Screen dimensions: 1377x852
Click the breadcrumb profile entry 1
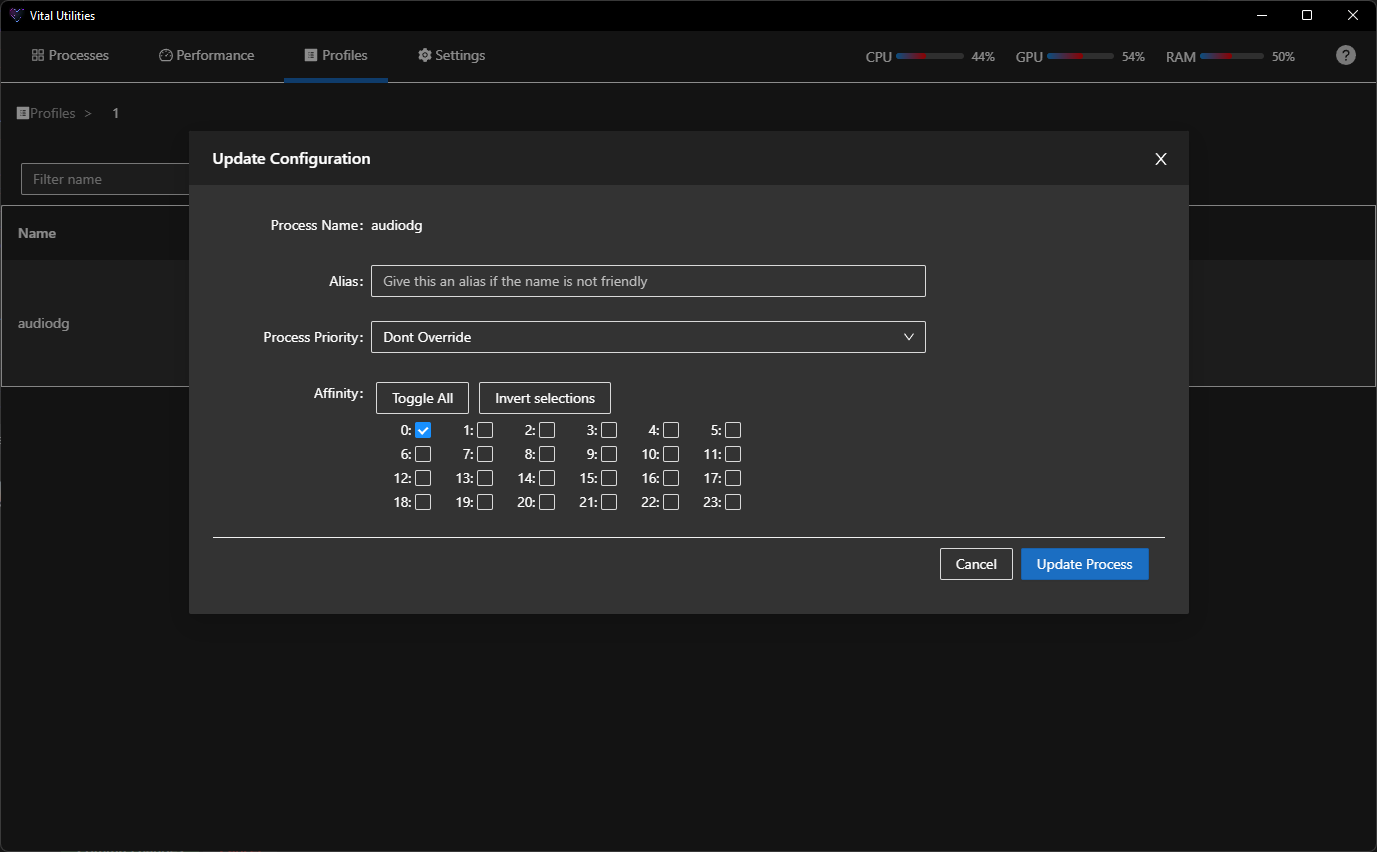point(115,113)
